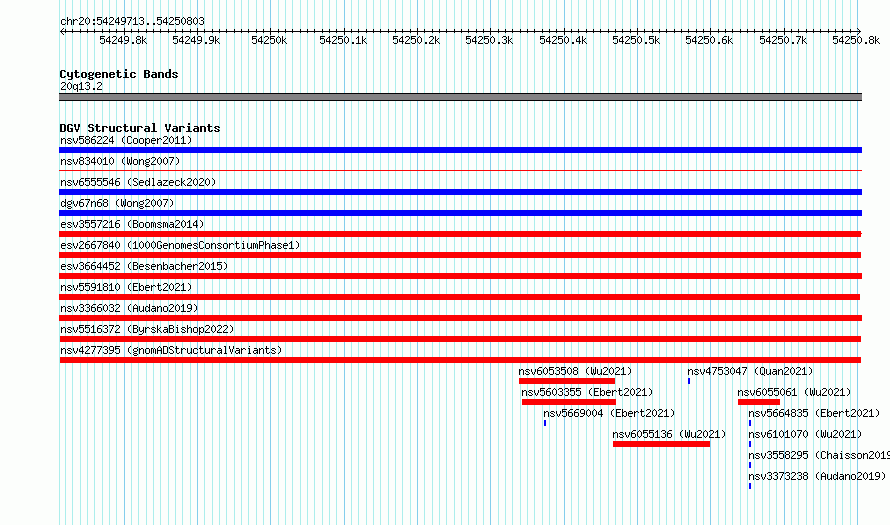Open nsv5591810 (Ebert2021) variant label
Viewport: 890px width, 525px height.
126,287
